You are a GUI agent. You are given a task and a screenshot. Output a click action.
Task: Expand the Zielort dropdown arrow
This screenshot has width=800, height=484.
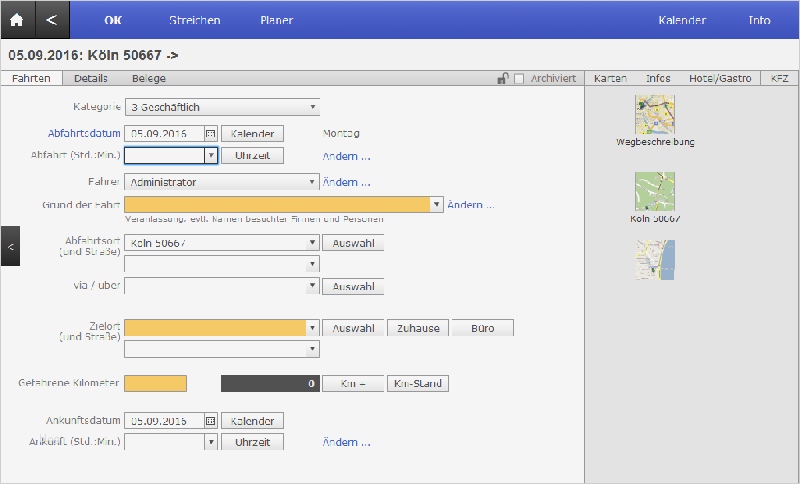pyautogui.click(x=313, y=328)
